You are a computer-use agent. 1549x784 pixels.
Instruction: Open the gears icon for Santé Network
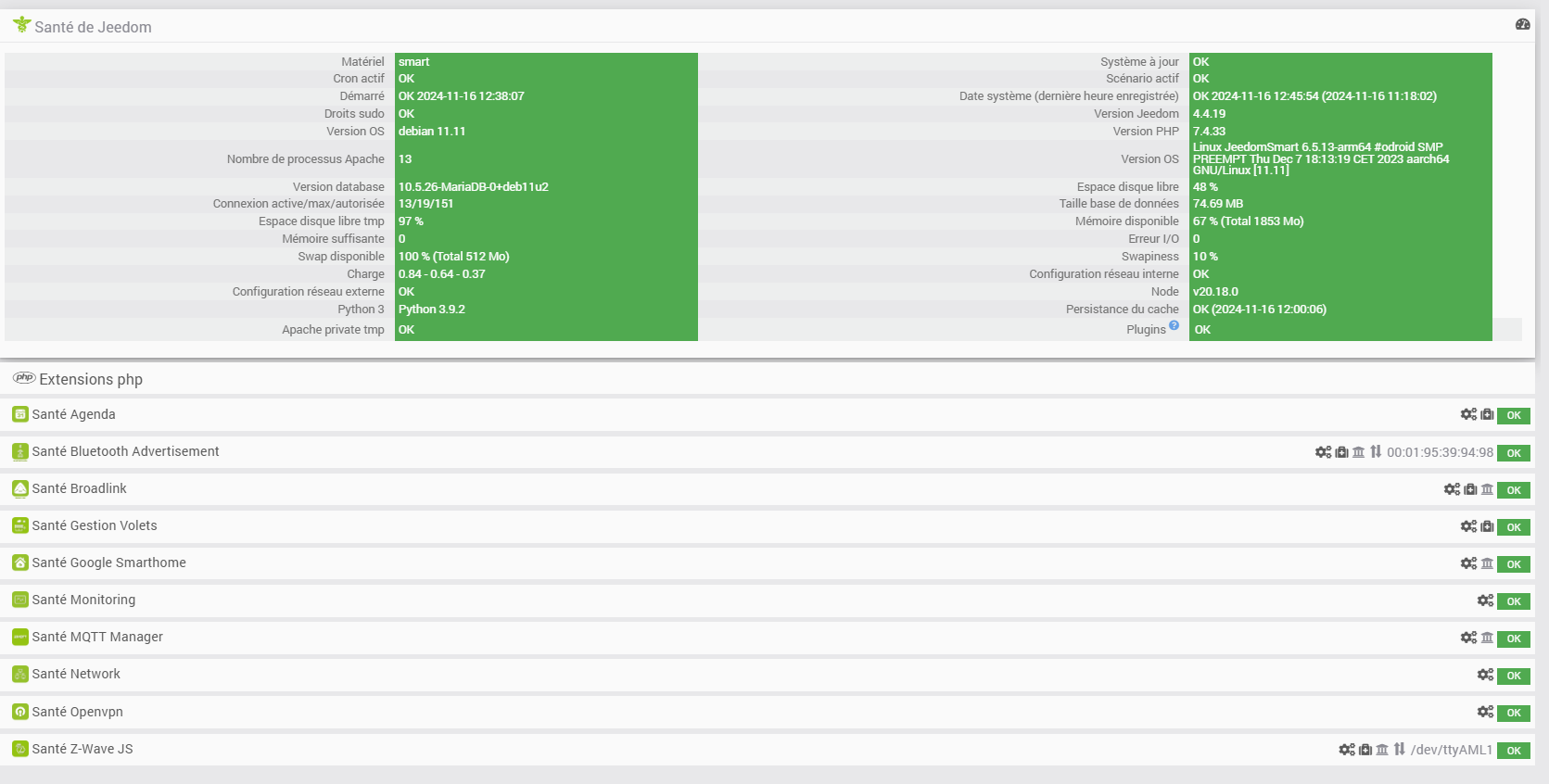click(x=1485, y=674)
